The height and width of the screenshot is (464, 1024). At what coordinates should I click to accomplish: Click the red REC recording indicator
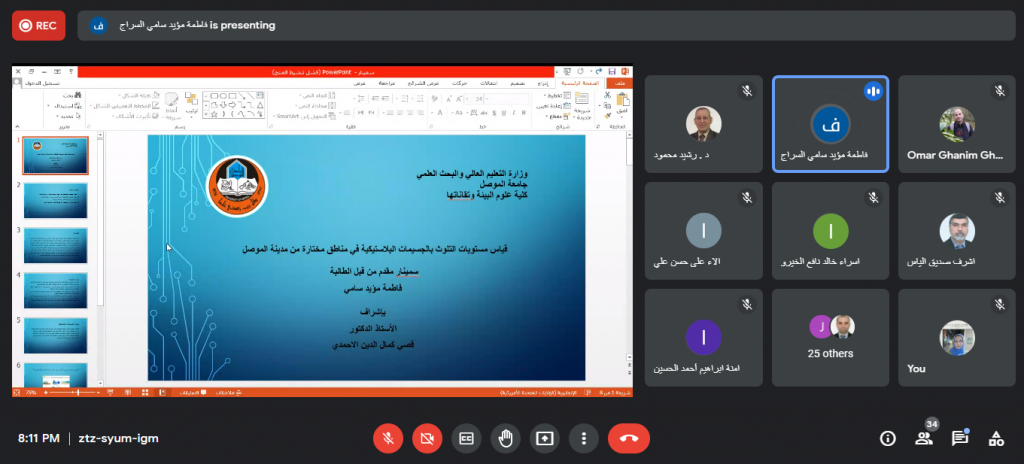point(38,26)
